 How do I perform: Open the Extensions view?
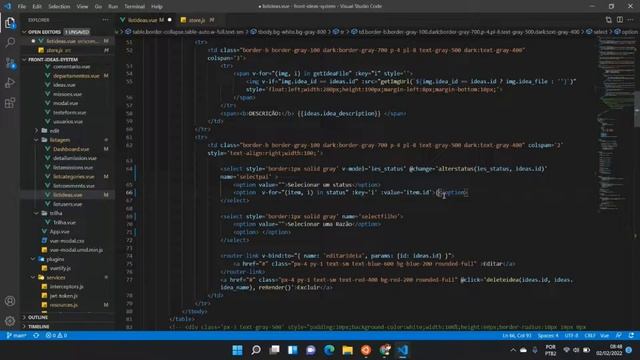click(10, 103)
